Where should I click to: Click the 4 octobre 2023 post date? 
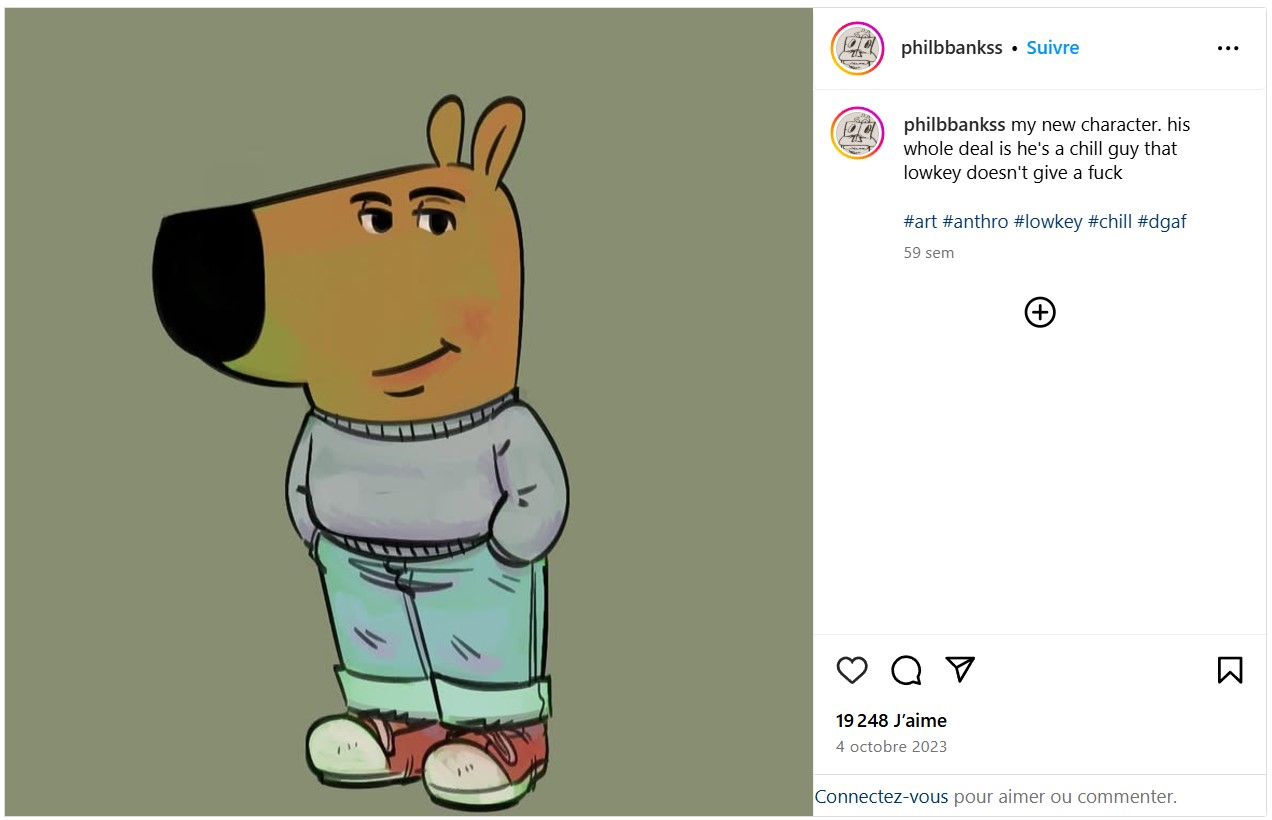pyautogui.click(x=891, y=747)
